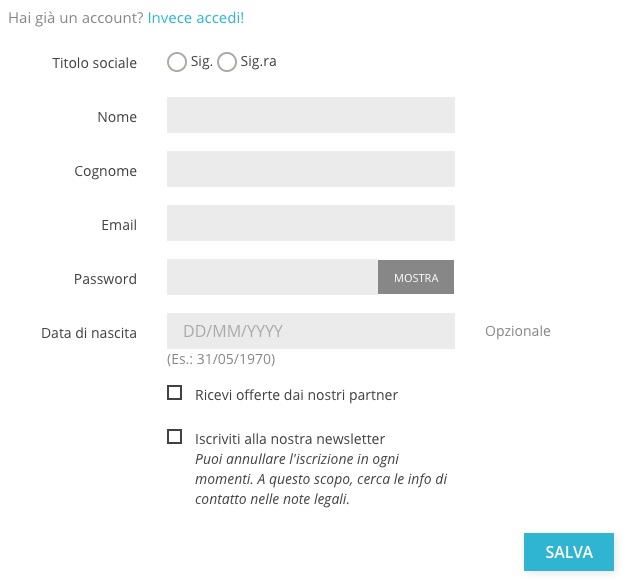Click the 'Email' field label
The height and width of the screenshot is (582, 627).
coord(119,225)
